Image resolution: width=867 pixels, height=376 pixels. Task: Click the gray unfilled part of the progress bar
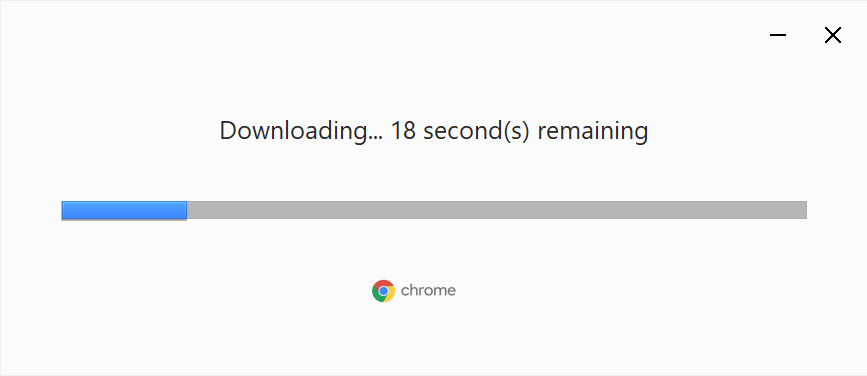(497, 210)
